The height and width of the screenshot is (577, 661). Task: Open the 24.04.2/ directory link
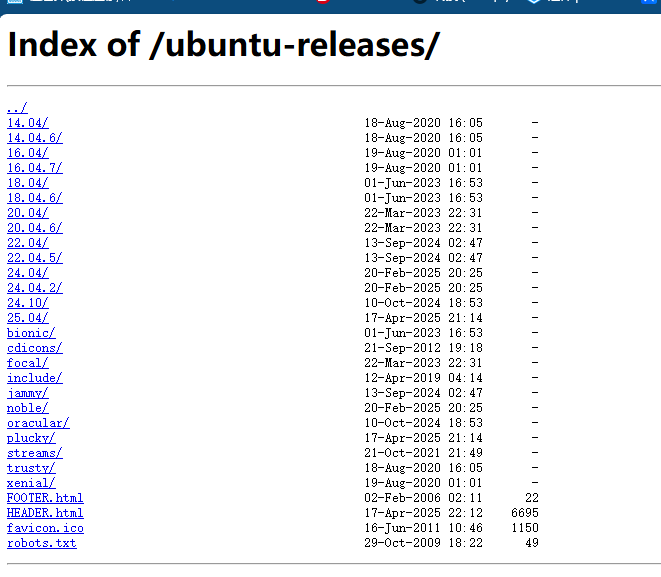tap(35, 288)
